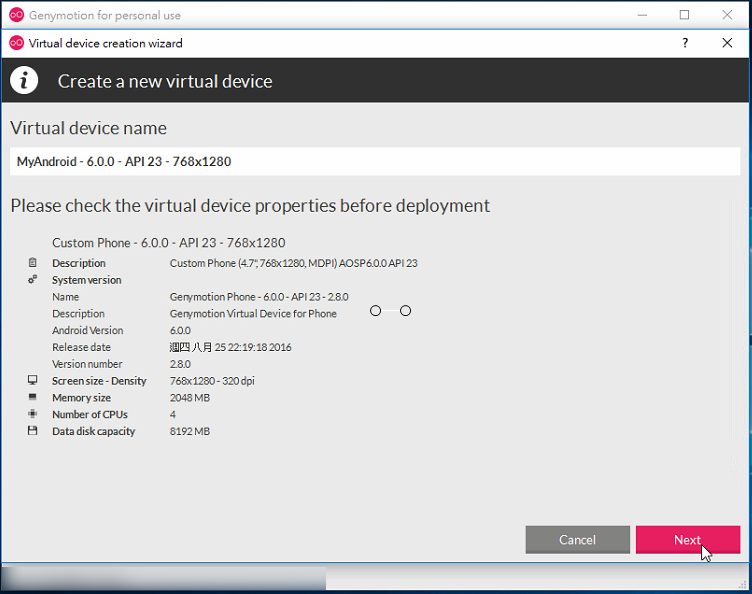Click the Genymotion logo in wizard title bar

pos(16,43)
